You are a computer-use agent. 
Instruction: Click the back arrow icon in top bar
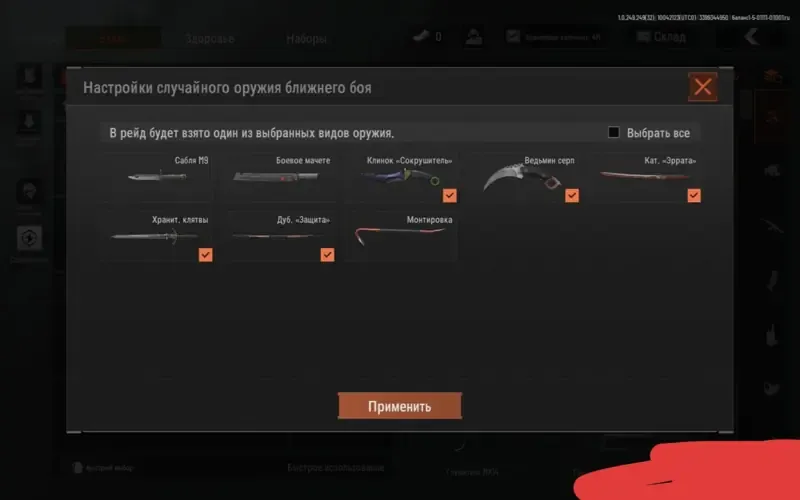752,37
